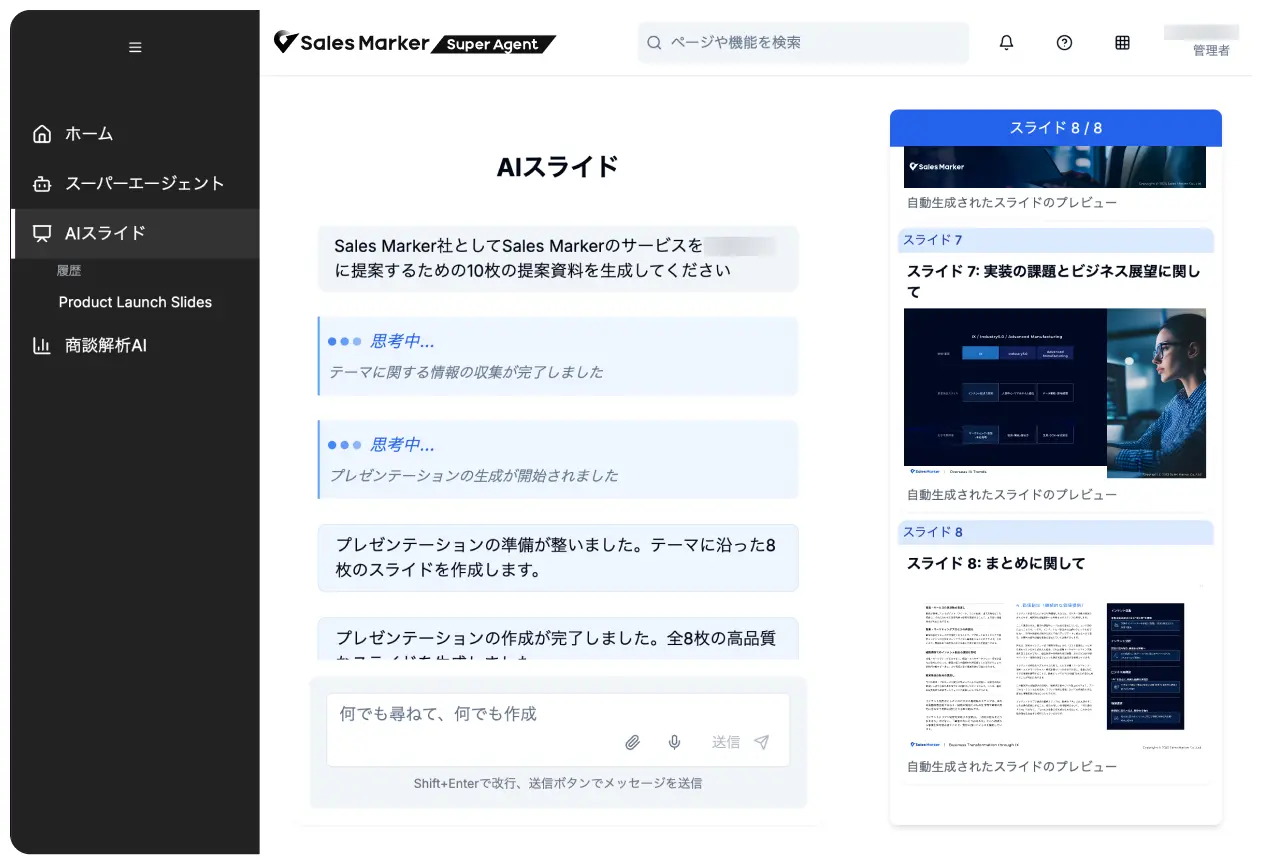This screenshot has height=864, width=1262.
Task: Attach a file with paperclip icon
Action: point(632,742)
